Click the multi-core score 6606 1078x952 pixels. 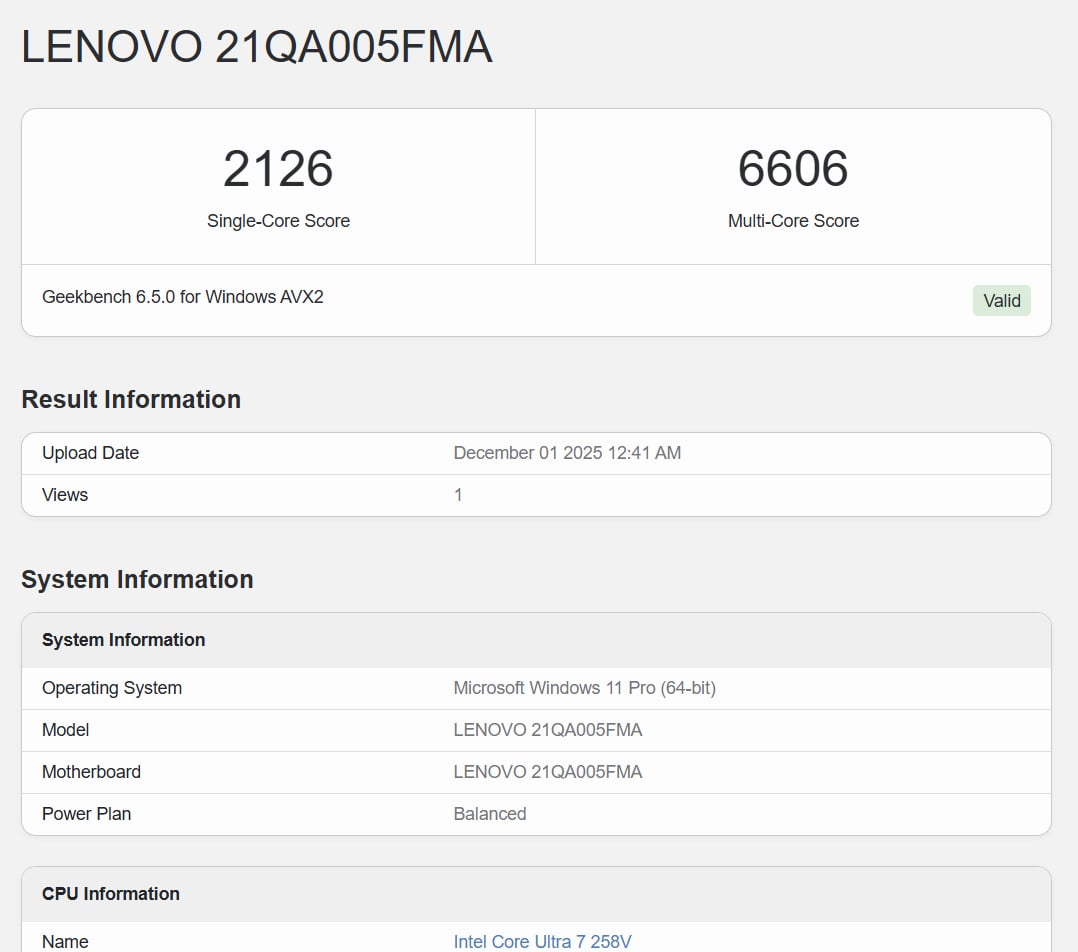pyautogui.click(x=793, y=168)
